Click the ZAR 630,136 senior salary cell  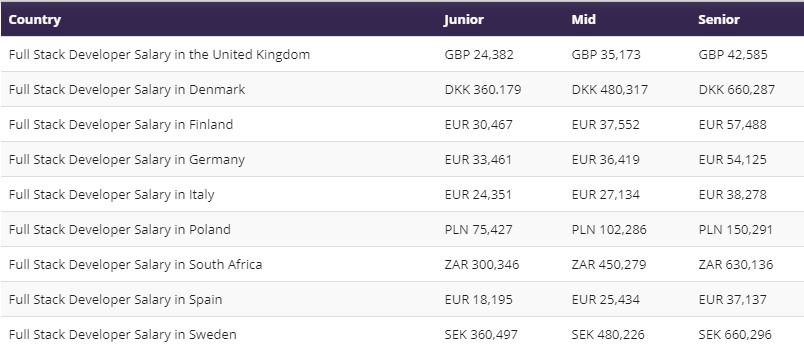tap(736, 265)
